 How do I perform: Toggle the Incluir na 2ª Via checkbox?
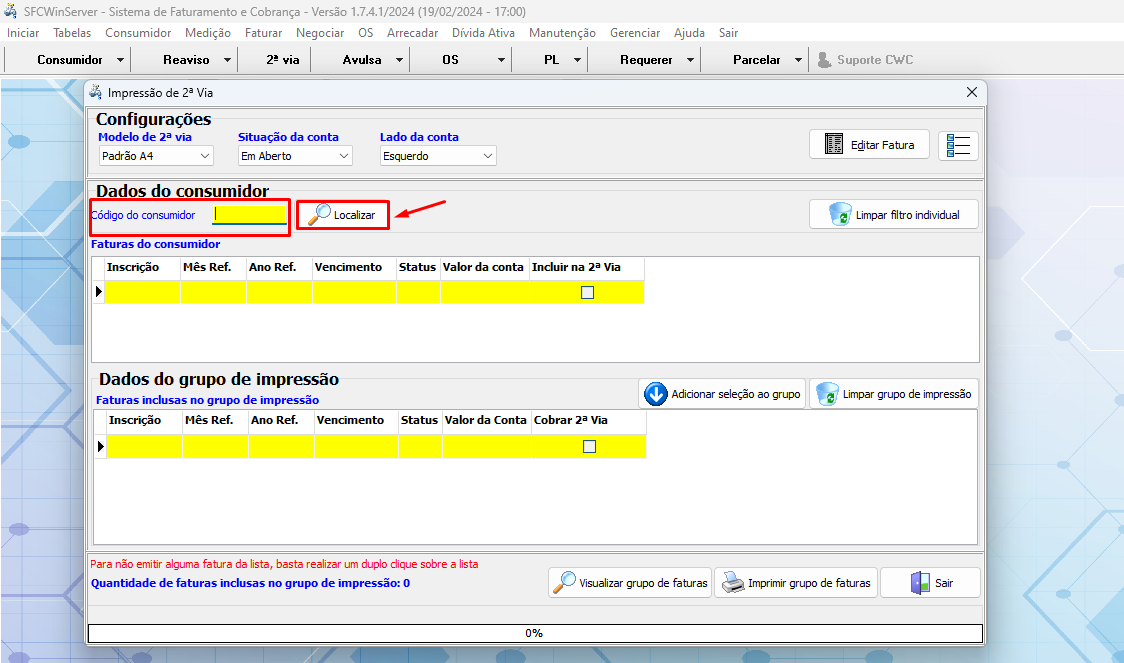(x=587, y=292)
